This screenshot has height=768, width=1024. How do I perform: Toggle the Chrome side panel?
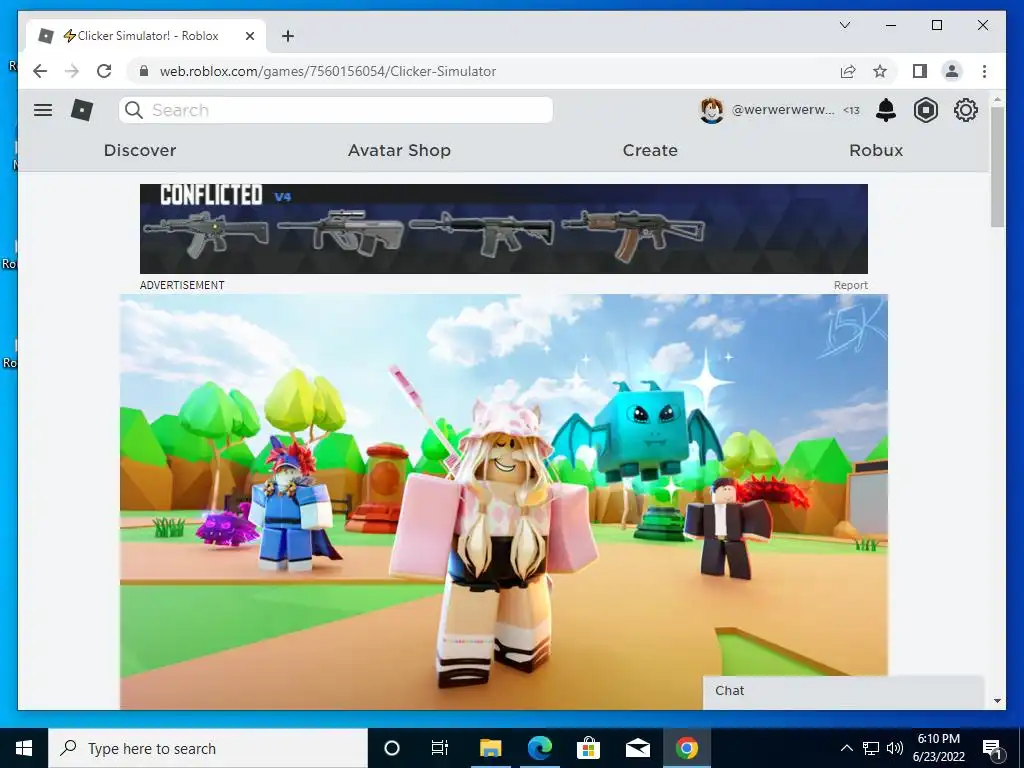click(920, 71)
